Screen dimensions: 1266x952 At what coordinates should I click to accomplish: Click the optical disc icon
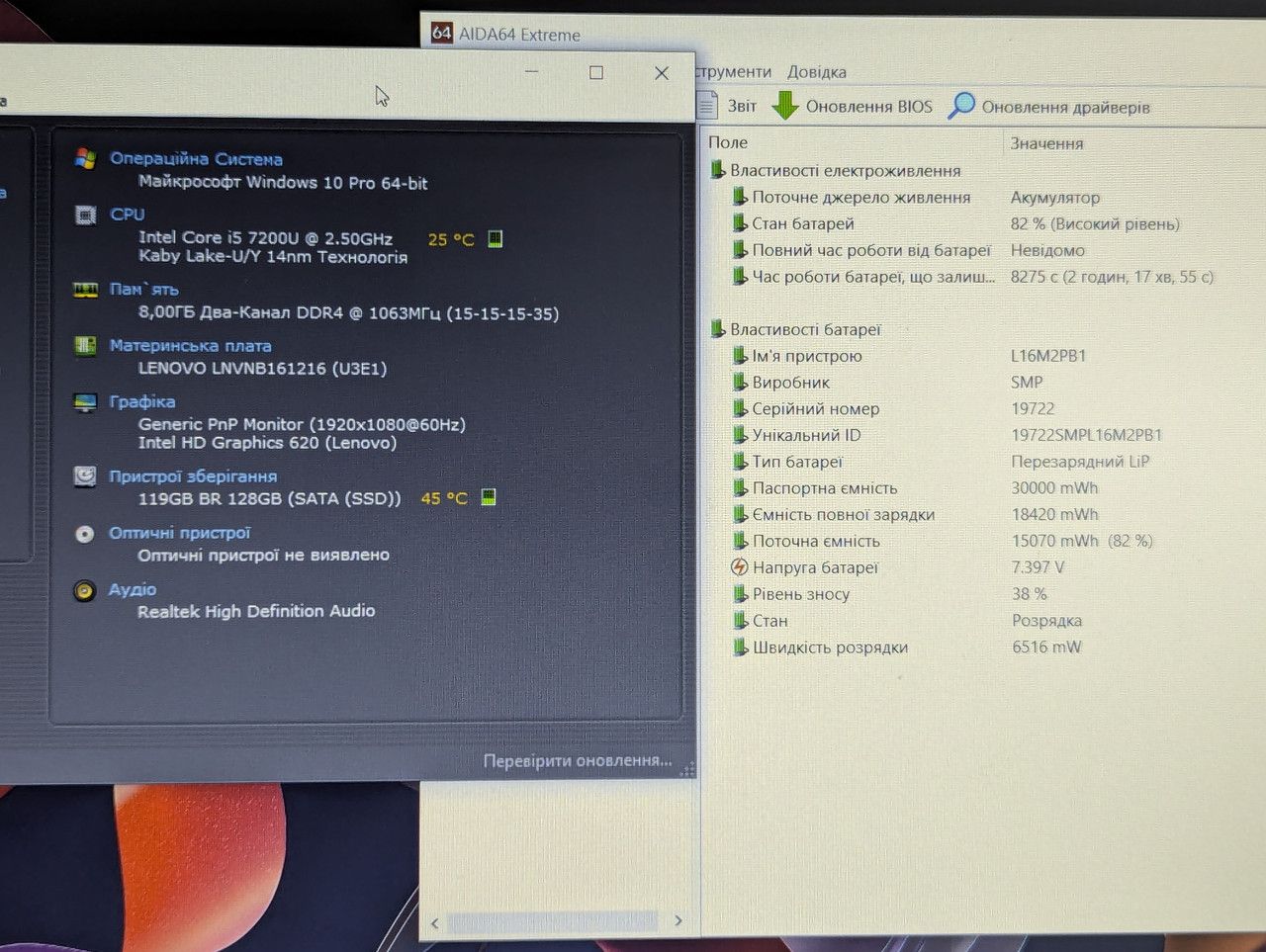pos(85,534)
